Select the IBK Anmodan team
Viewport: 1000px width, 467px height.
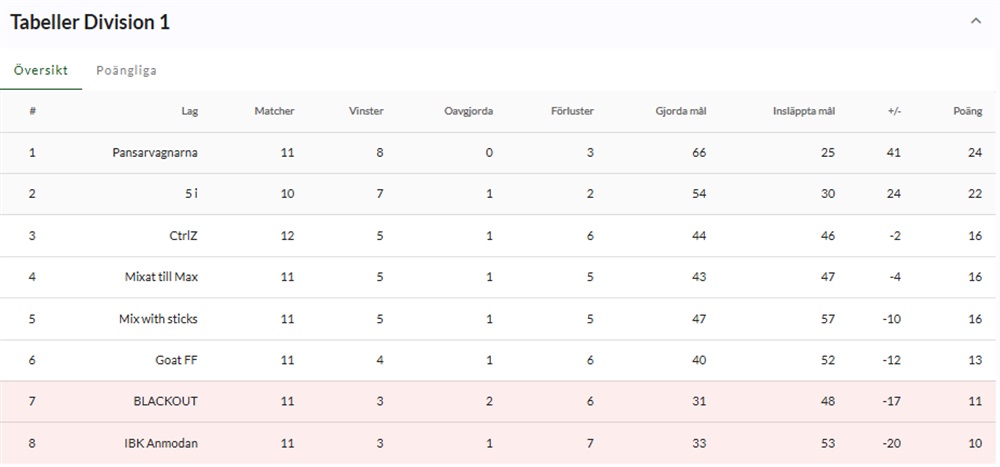pos(161,443)
